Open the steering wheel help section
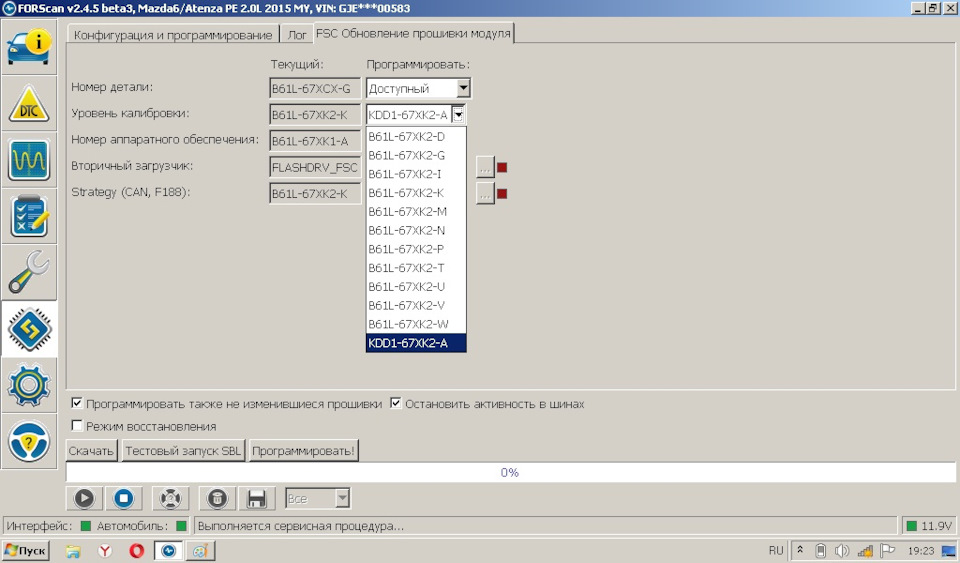 tap(29, 442)
